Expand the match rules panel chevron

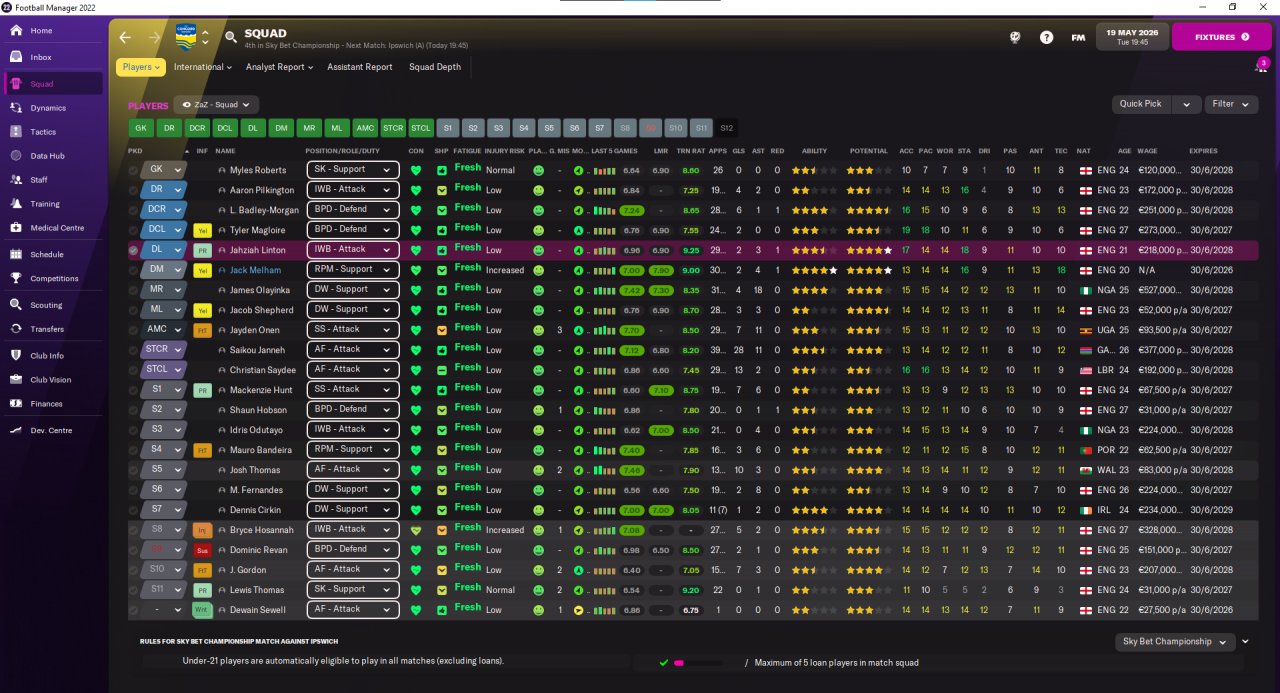[1246, 642]
